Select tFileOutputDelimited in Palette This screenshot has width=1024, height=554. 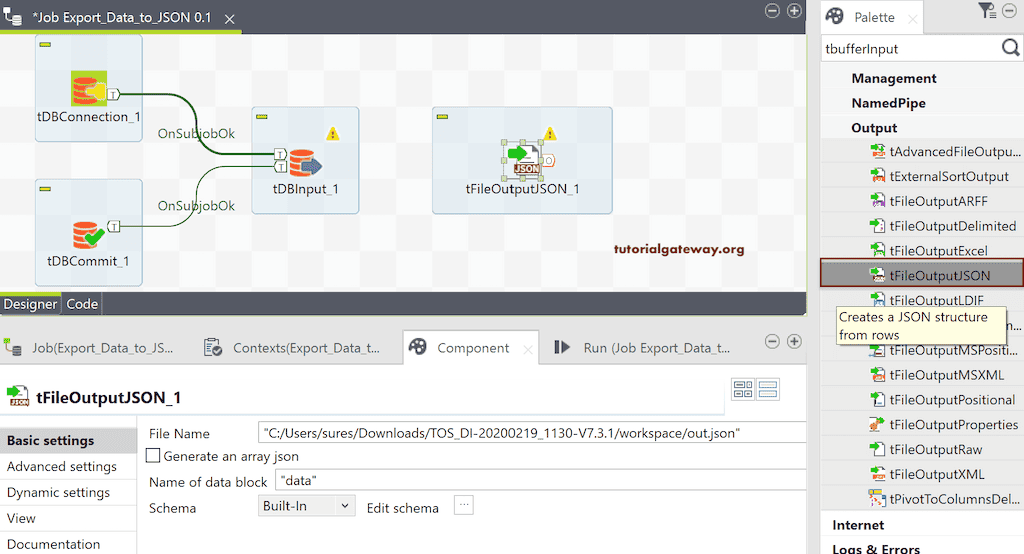pyautogui.click(x=943, y=226)
